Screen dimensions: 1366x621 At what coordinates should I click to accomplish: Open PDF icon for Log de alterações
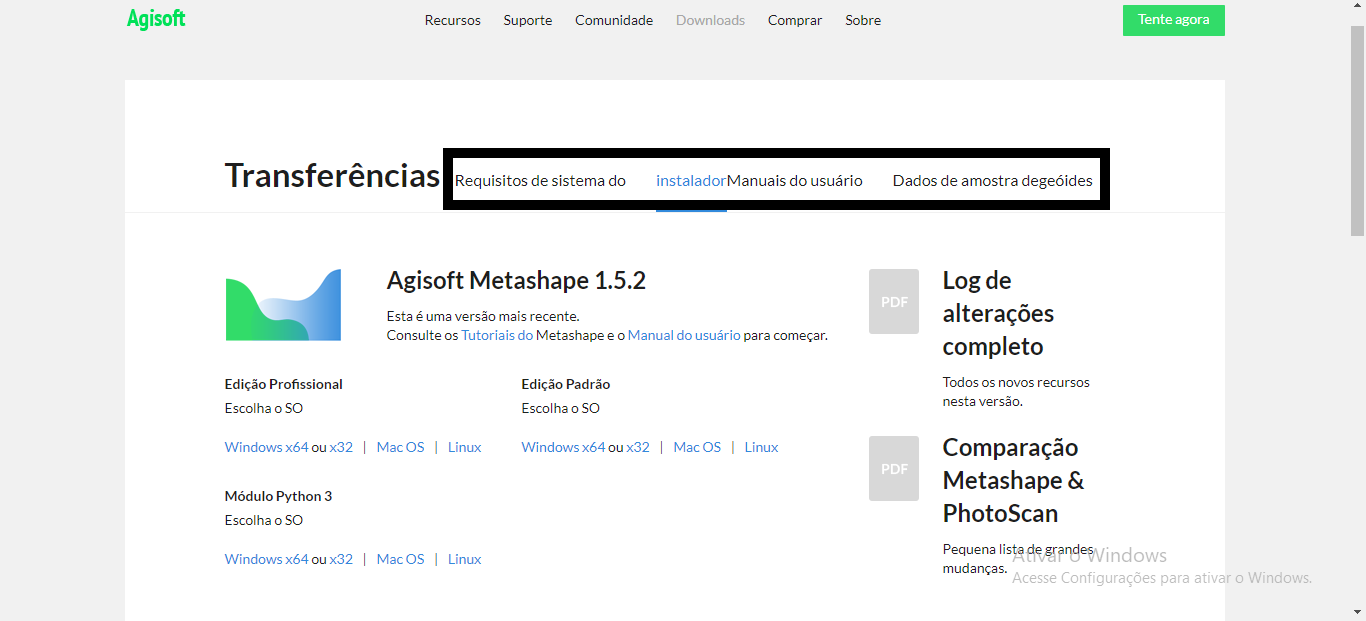click(894, 301)
